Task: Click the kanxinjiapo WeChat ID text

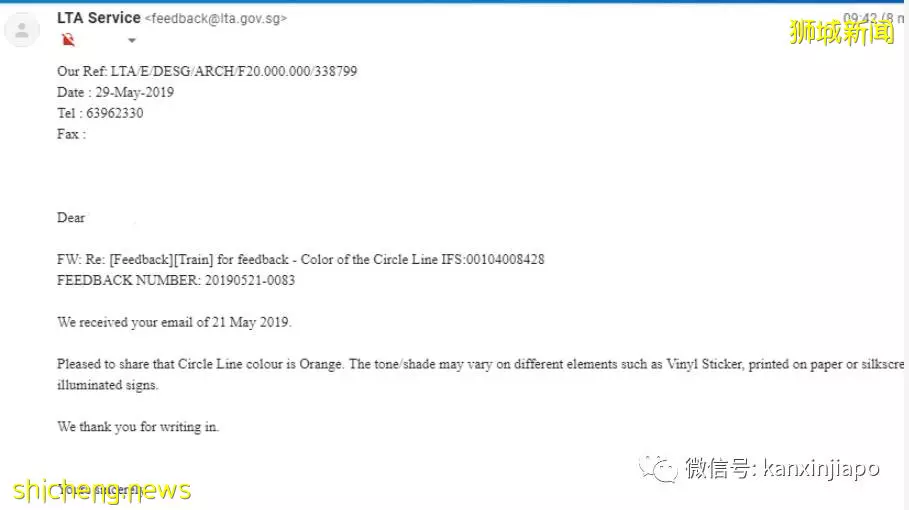Action: (x=821, y=468)
